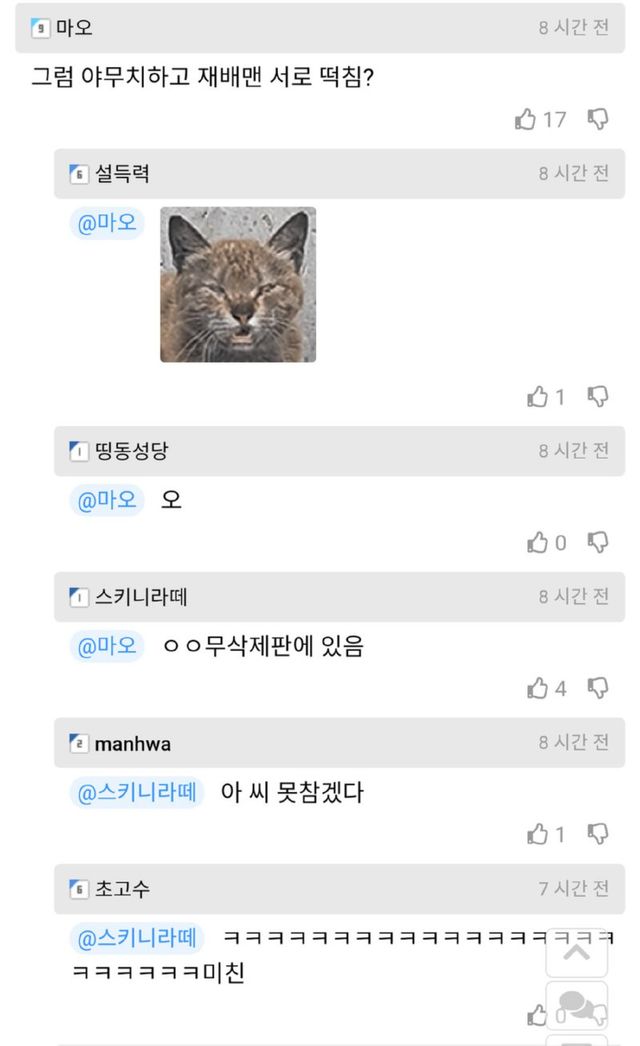Open the comments chat bubble button

tap(577, 1005)
